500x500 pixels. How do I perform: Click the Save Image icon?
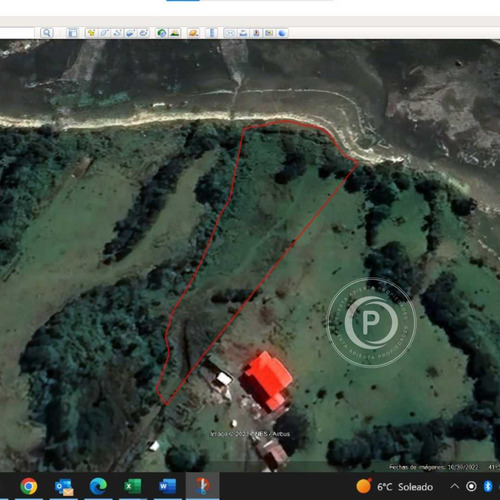tap(256, 33)
